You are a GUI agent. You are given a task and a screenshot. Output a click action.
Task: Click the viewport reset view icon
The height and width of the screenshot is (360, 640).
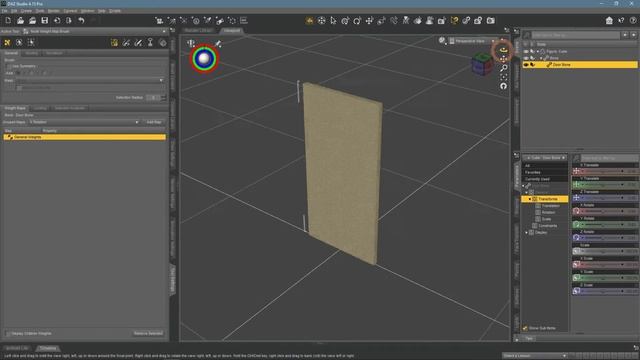[504, 86]
